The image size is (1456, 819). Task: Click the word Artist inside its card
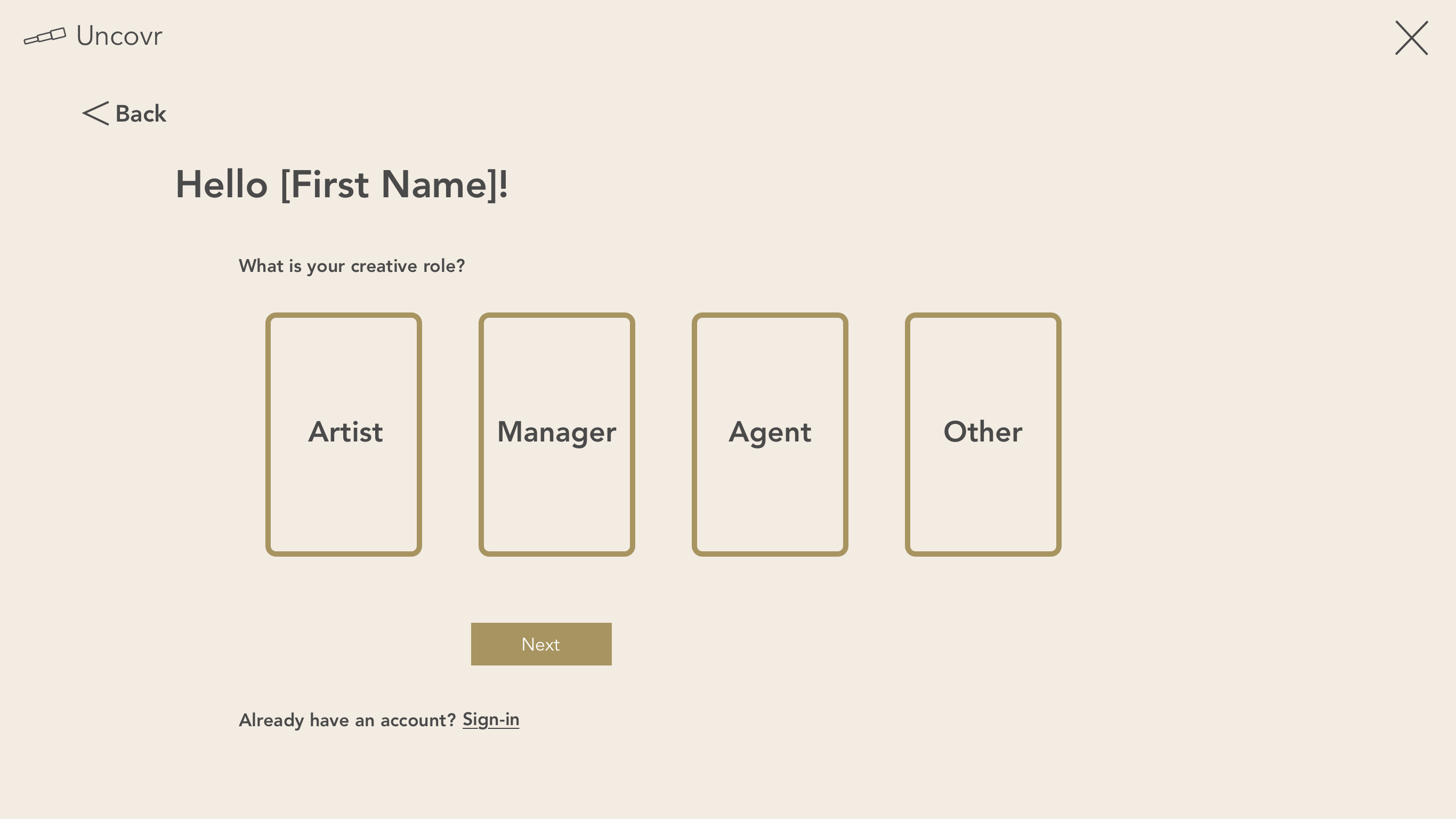[345, 432]
